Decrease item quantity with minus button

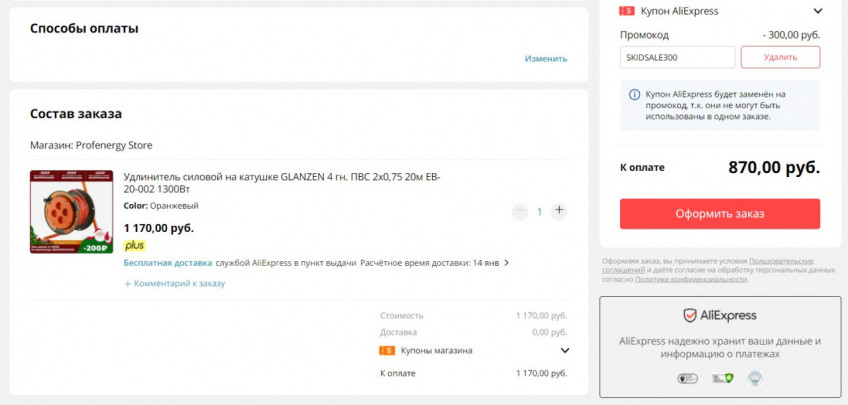point(519,211)
